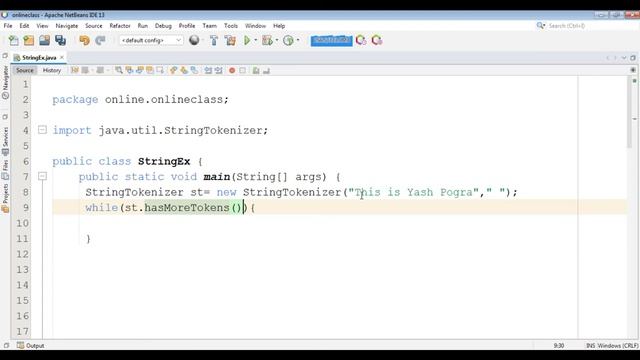The height and width of the screenshot is (360, 640).
Task: Open the Edit menu
Action: 24,26
